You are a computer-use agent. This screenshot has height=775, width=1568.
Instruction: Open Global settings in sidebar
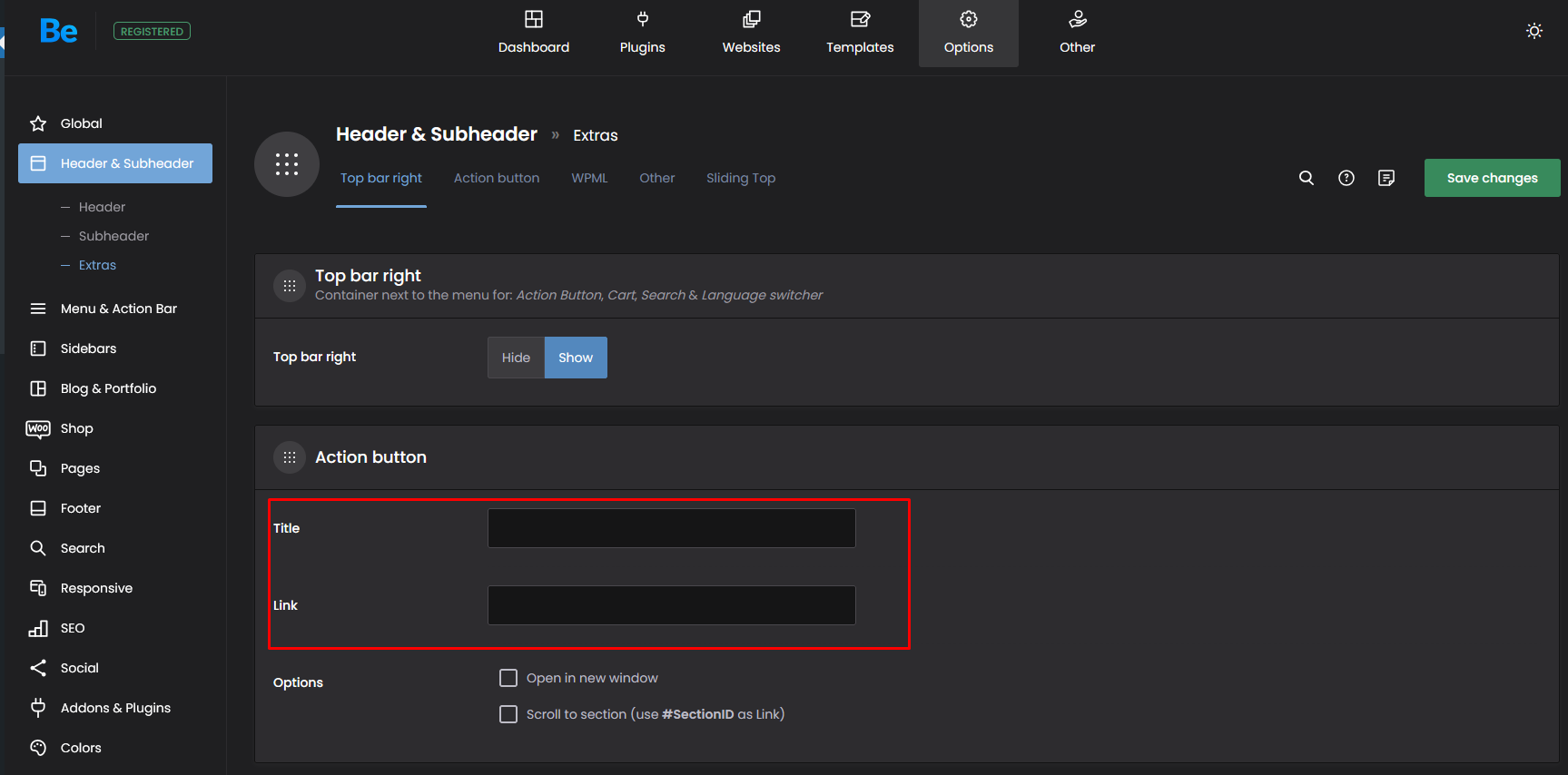pyautogui.click(x=115, y=123)
